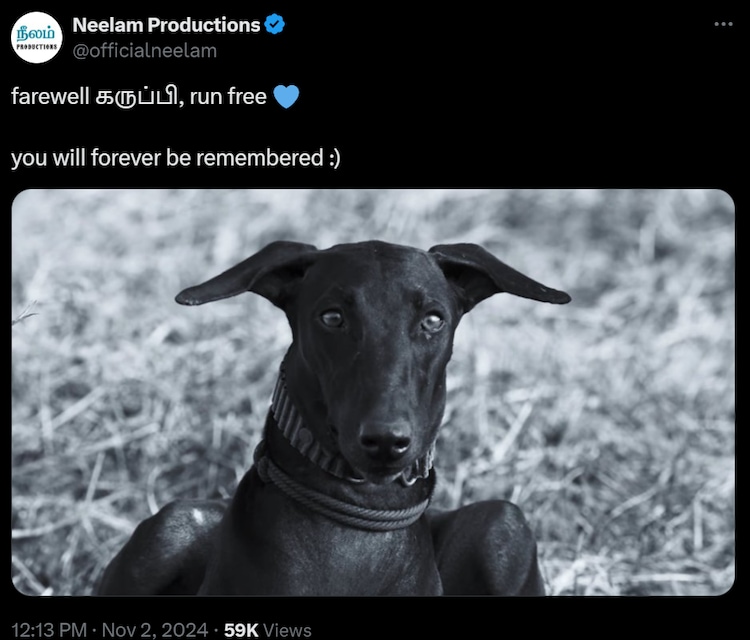Click the ':)' smiley at line end
This screenshot has height=640, width=750.
point(335,158)
